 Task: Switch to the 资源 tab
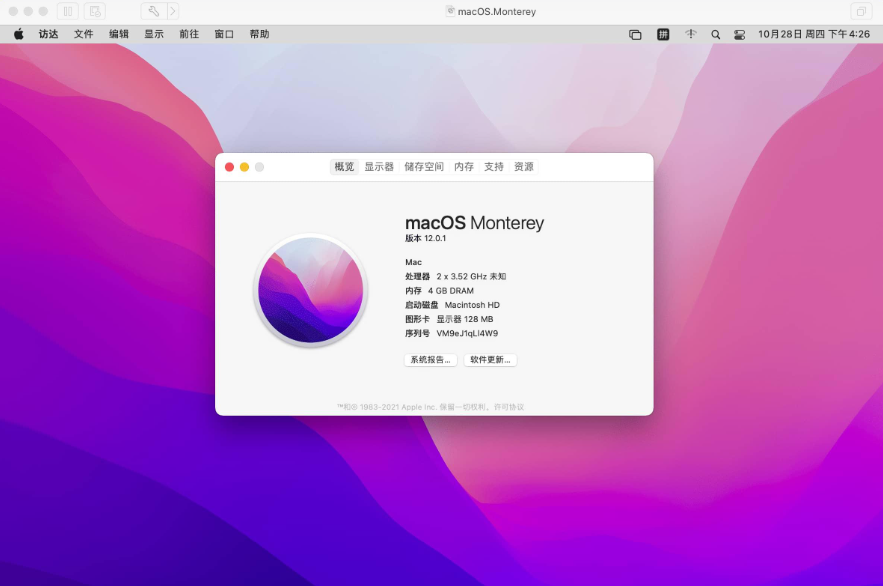pyautogui.click(x=524, y=167)
